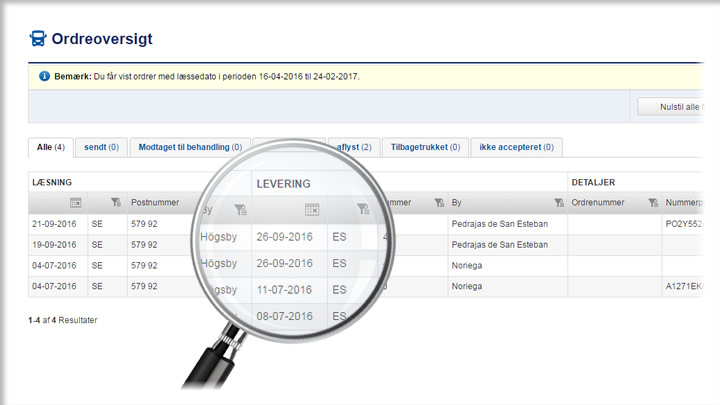The image size is (720, 405).
Task: Show the aflyst (2) tab
Action: tap(354, 147)
